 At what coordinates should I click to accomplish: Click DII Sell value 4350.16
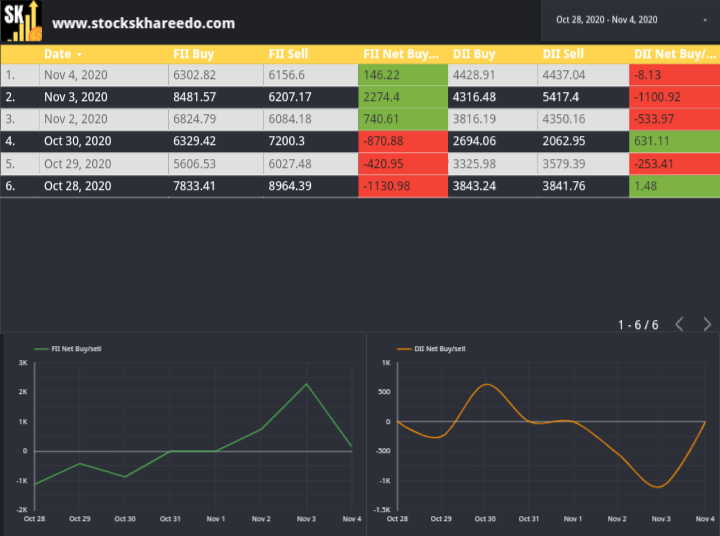[564, 119]
